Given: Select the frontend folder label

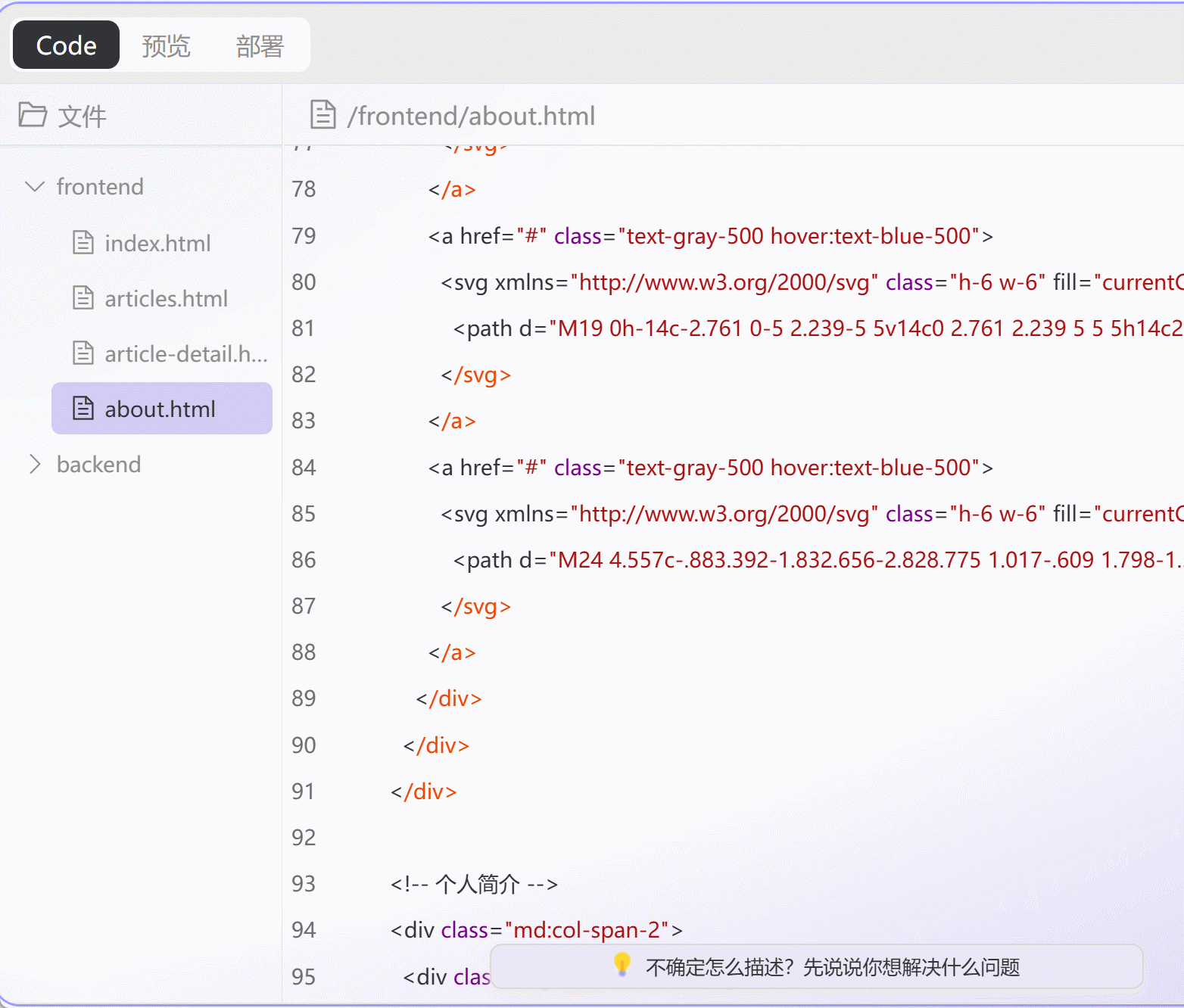Looking at the screenshot, I should point(100,186).
